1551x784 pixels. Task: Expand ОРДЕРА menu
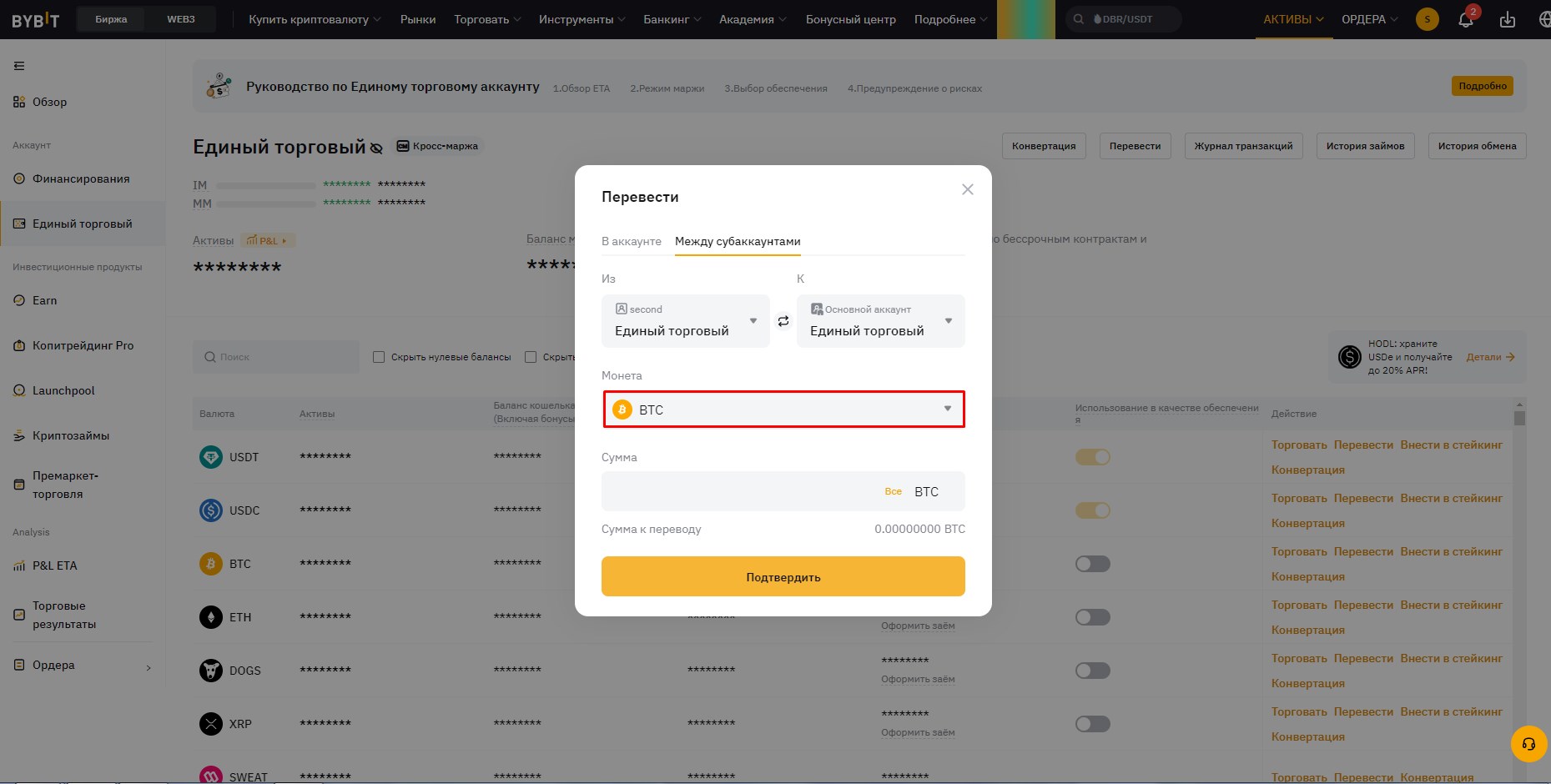tap(1370, 19)
